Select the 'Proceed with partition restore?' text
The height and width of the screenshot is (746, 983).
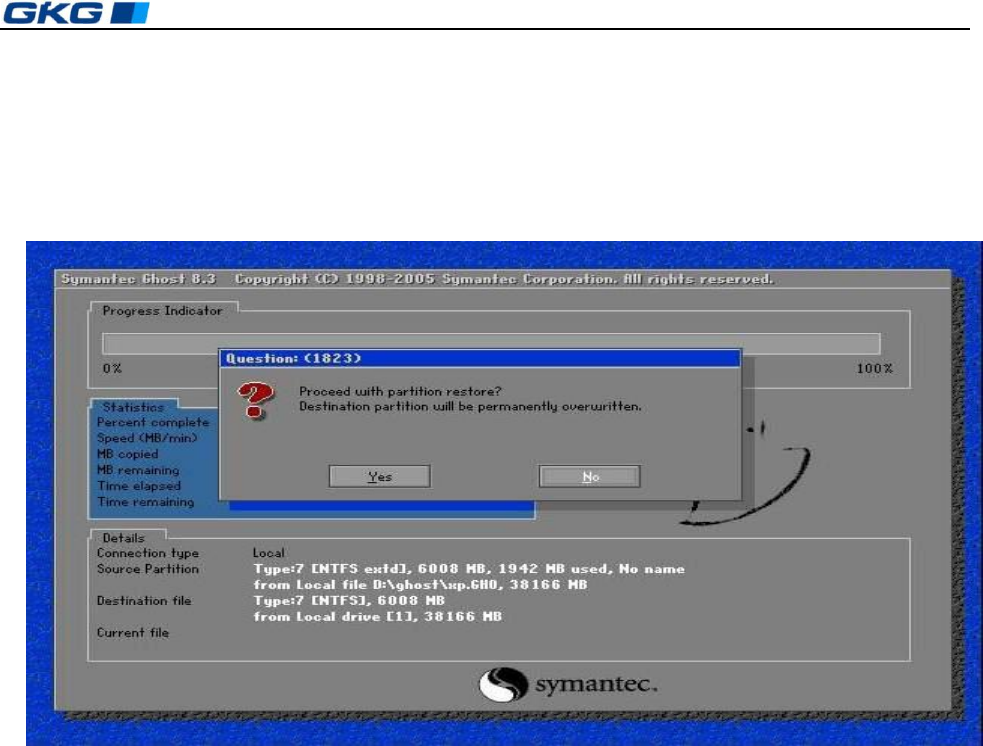[x=400, y=391]
